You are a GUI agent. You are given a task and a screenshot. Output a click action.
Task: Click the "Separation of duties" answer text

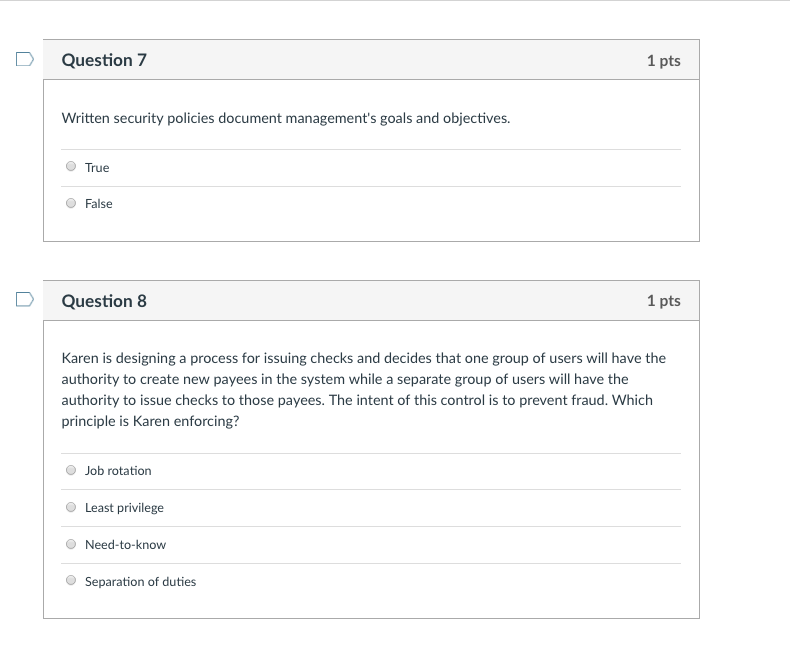140,582
